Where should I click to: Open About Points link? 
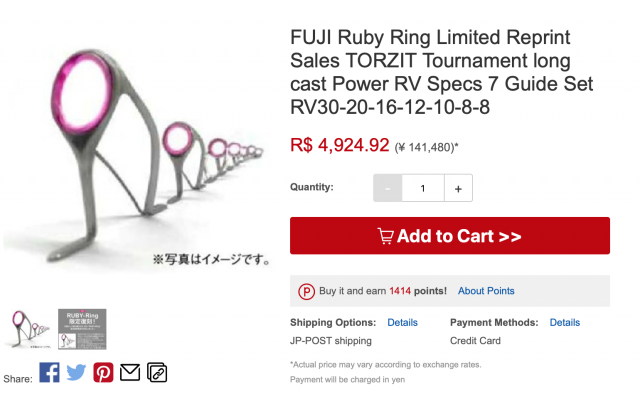(486, 291)
